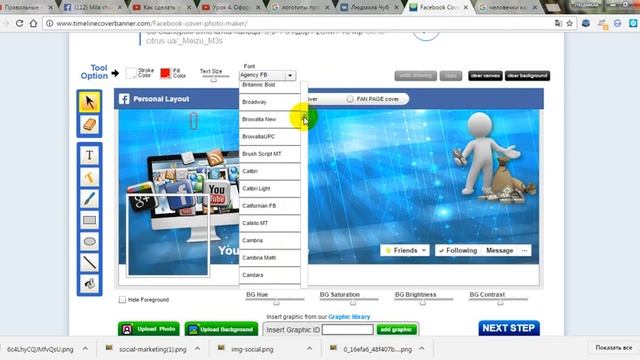Click 'Показать все' downloads button
Screen dimensions: 640x360
pyautogui.click(x=613, y=348)
